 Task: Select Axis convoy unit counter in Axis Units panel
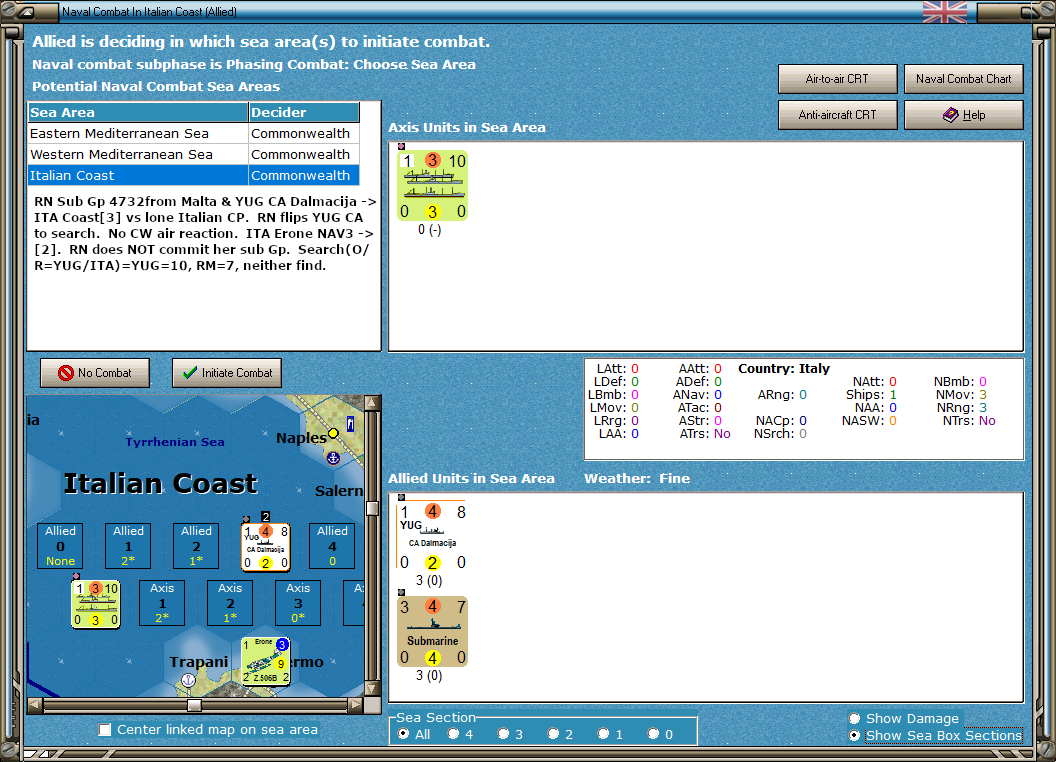(432, 185)
